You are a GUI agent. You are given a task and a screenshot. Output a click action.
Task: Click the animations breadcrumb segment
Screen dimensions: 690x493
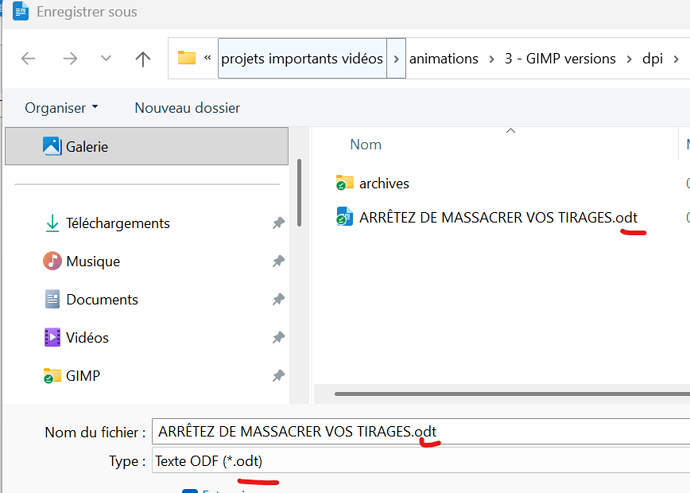coord(444,58)
